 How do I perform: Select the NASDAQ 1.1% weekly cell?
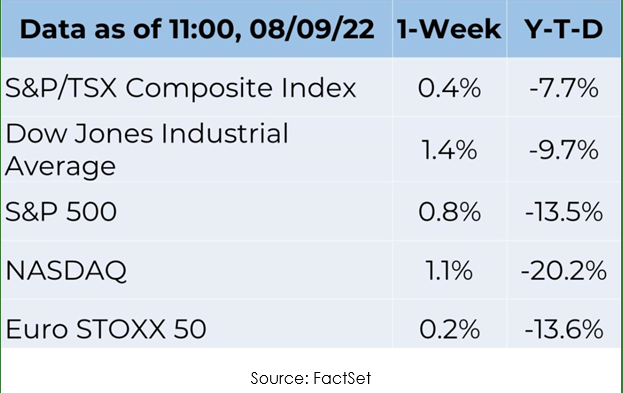coord(449,271)
